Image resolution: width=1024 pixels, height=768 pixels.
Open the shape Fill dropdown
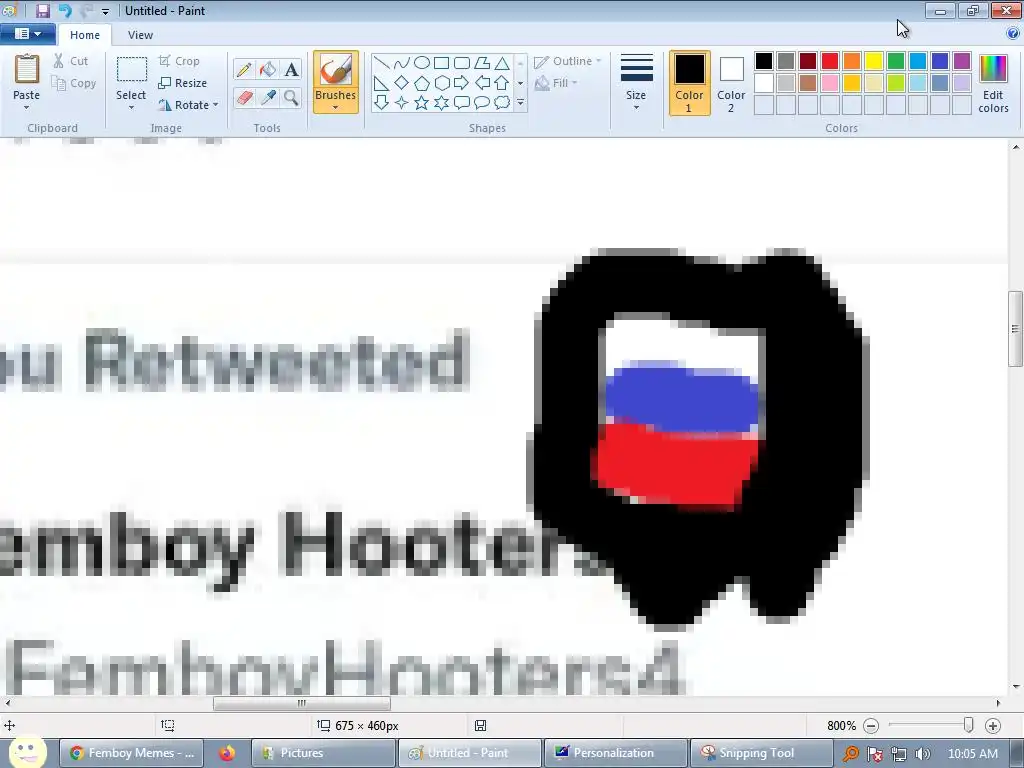(x=556, y=83)
